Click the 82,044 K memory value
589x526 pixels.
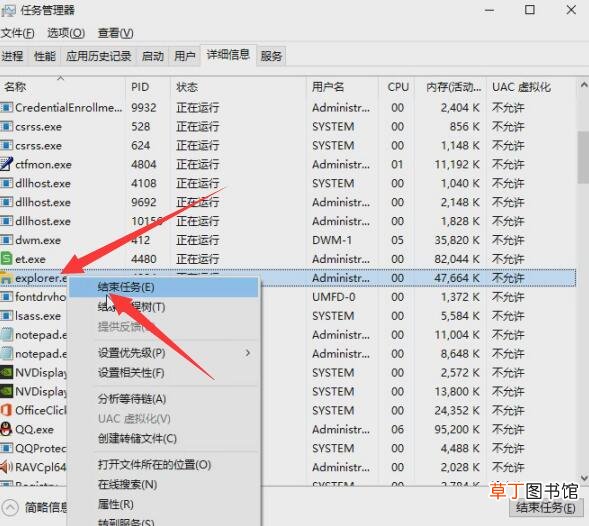click(457, 259)
